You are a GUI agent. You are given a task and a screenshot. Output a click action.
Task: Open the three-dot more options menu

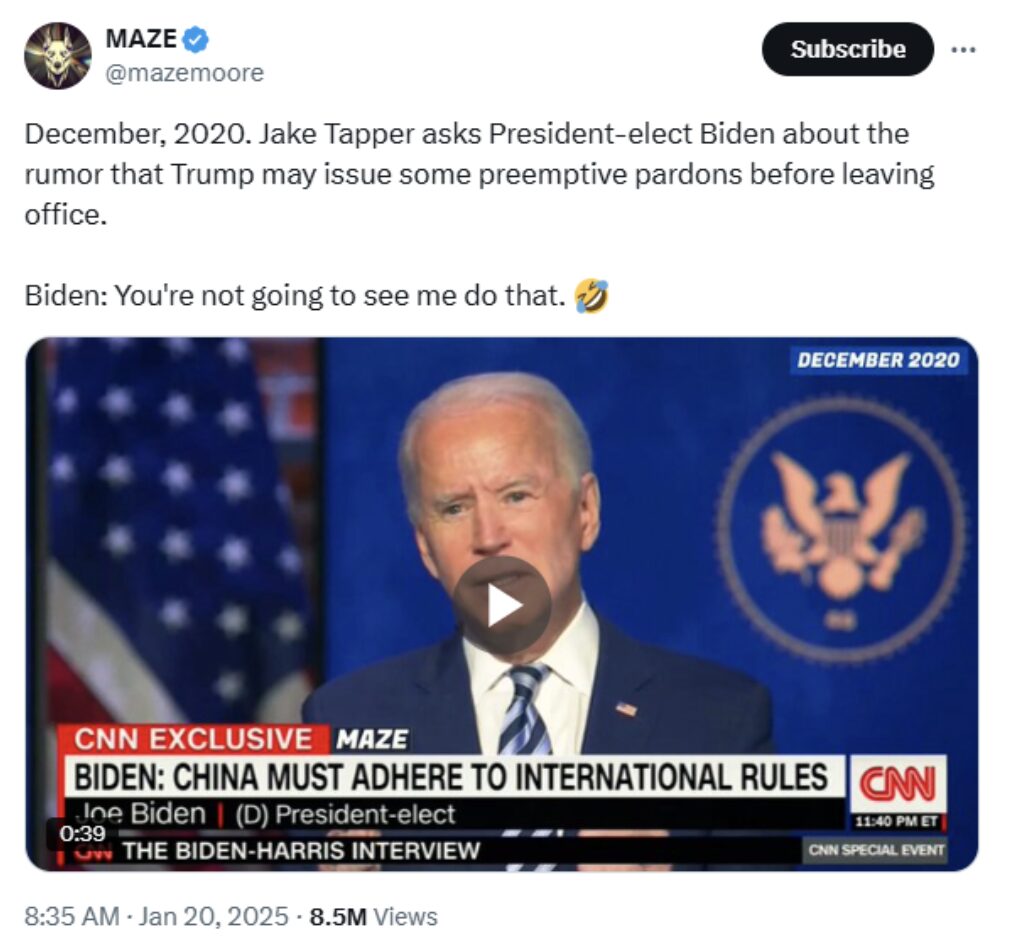tap(963, 49)
